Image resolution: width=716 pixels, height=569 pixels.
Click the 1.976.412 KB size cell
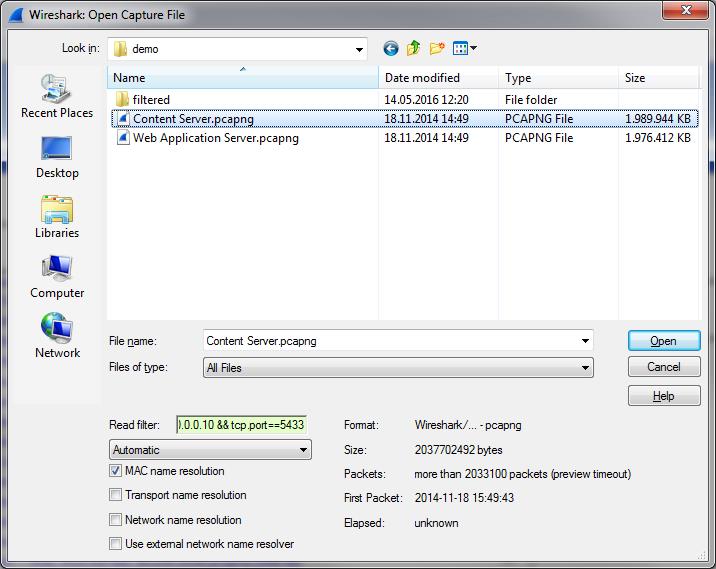[x=658, y=137]
